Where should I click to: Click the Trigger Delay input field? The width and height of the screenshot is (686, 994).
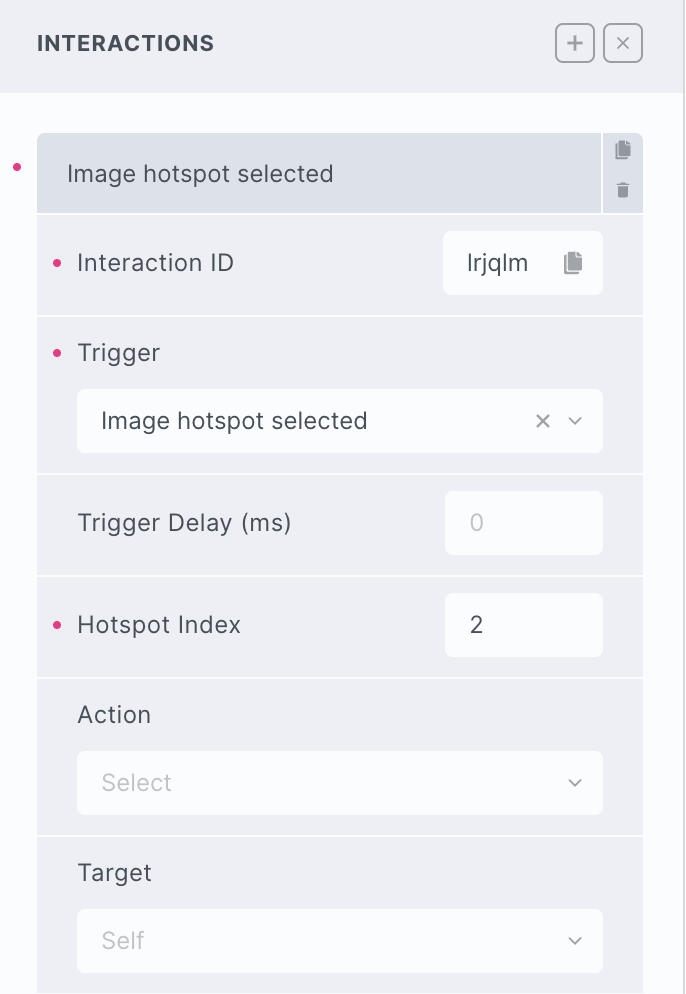pos(523,523)
